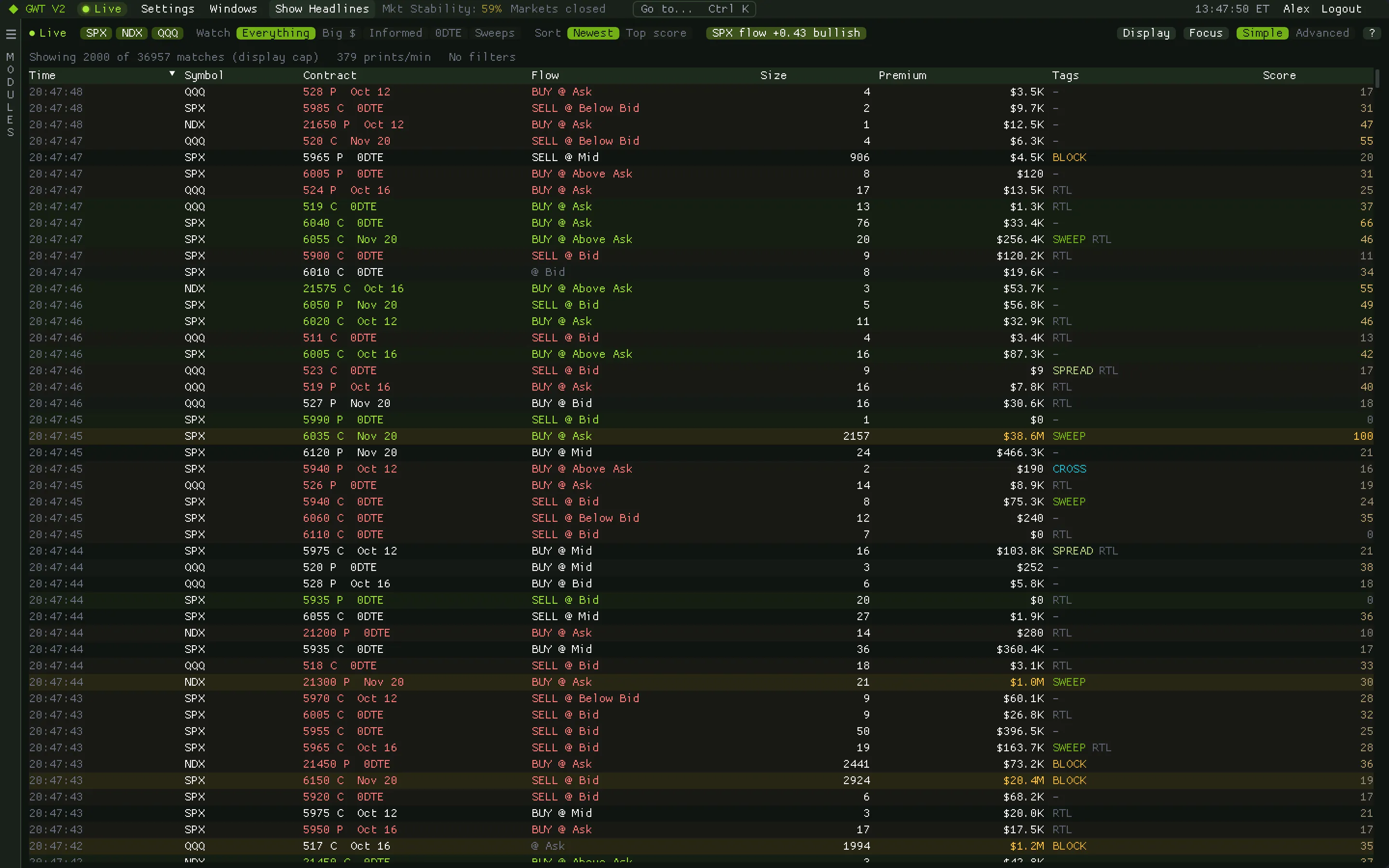Toggle the NDX symbol filter
This screenshot has width=1389, height=868.
tap(132, 33)
